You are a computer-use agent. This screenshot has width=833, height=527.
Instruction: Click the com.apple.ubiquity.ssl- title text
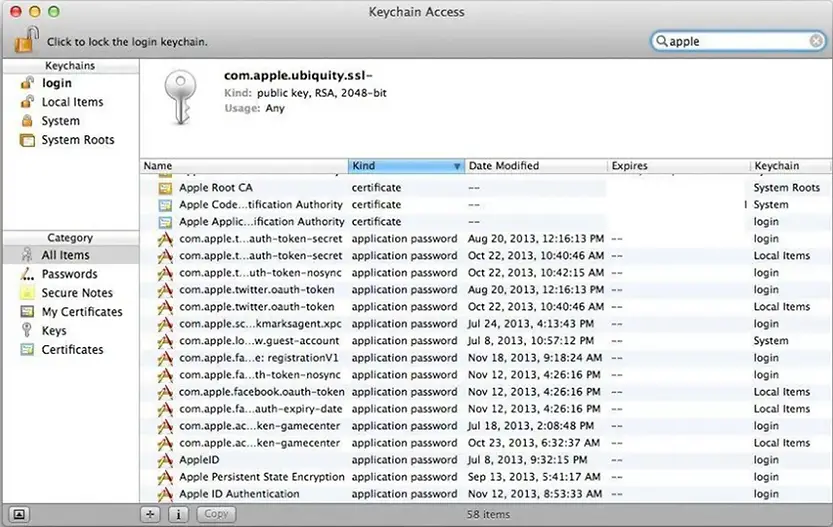298,75
